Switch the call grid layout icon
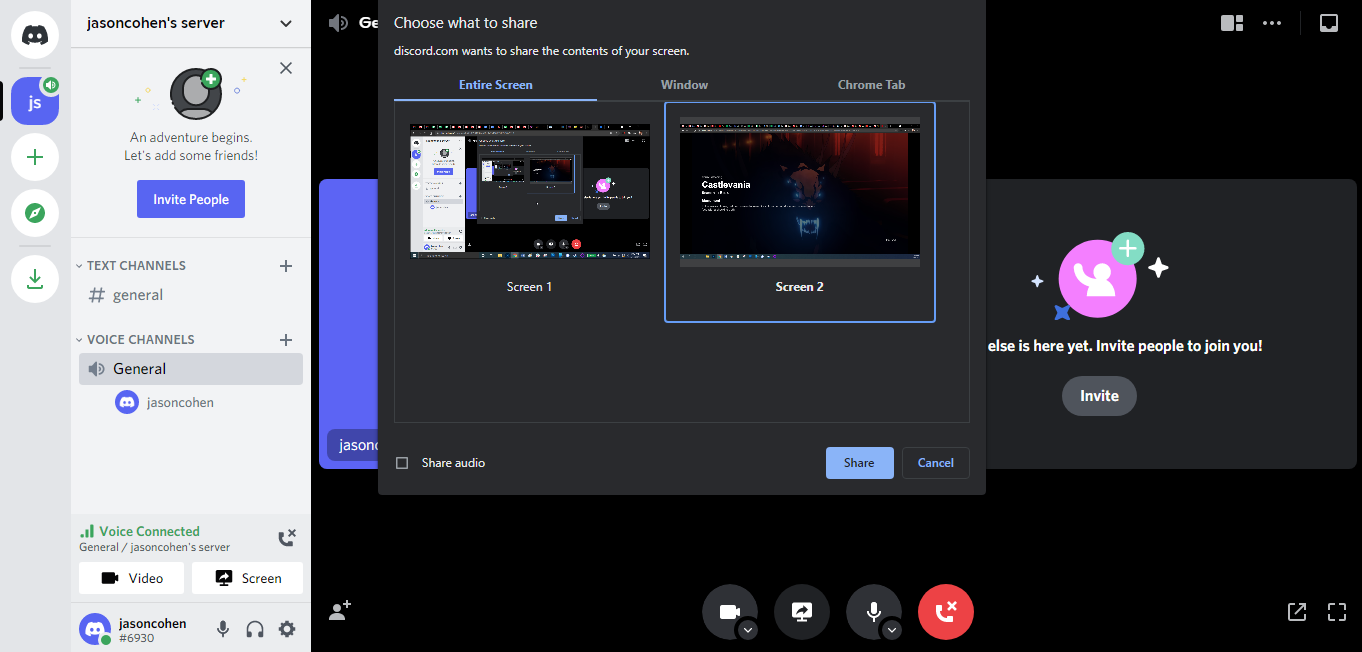This screenshot has width=1362, height=652. (x=1232, y=23)
